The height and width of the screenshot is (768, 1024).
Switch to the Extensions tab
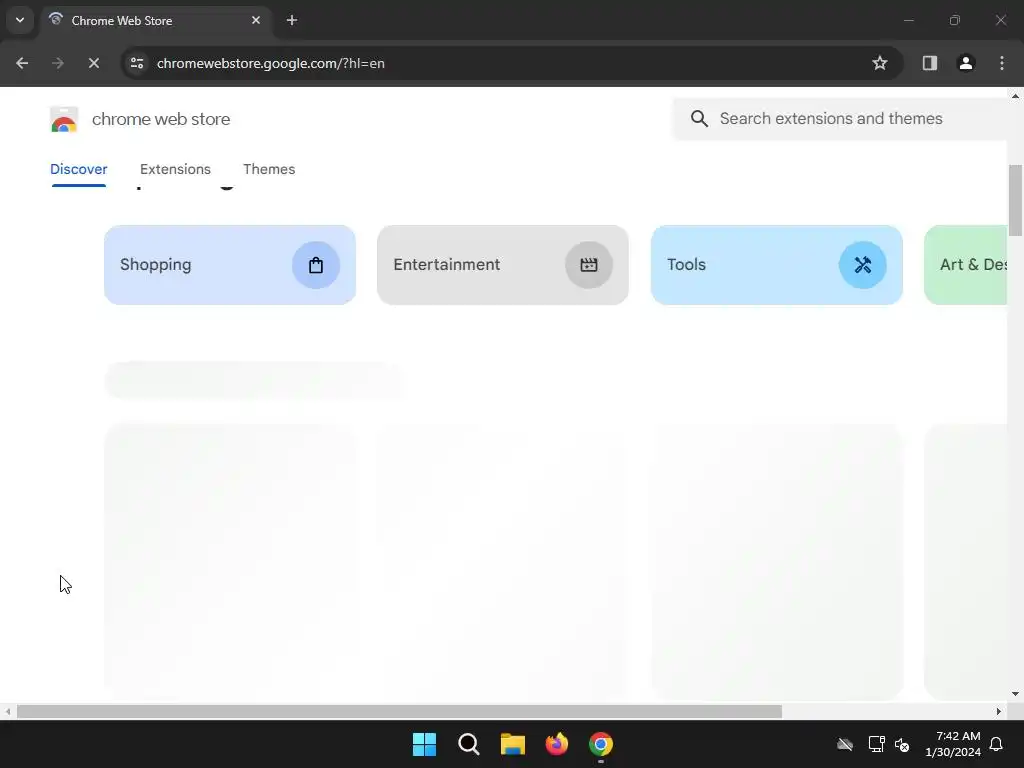[x=175, y=169]
